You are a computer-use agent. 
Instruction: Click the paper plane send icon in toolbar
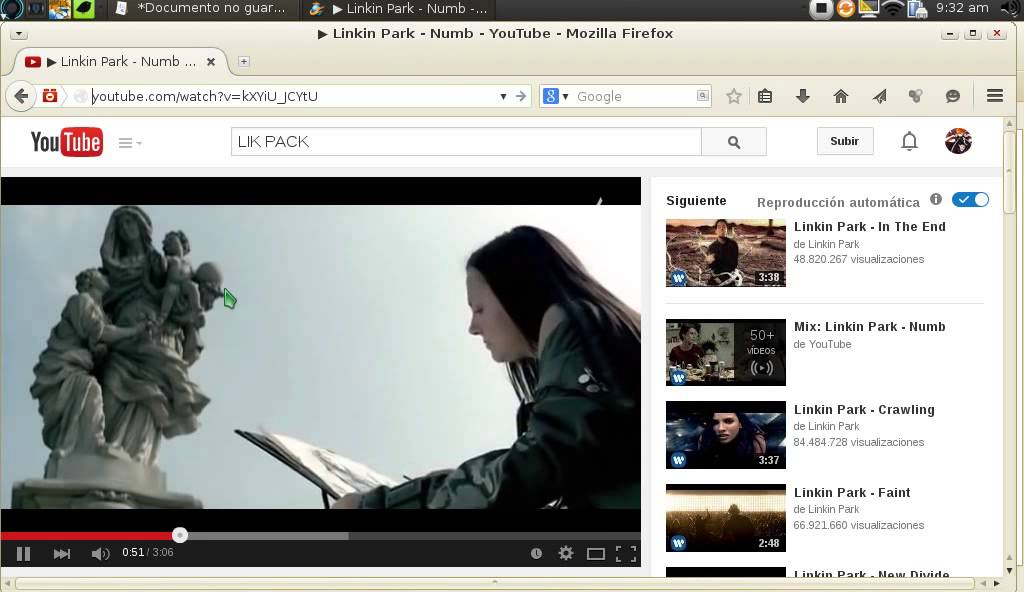point(879,97)
